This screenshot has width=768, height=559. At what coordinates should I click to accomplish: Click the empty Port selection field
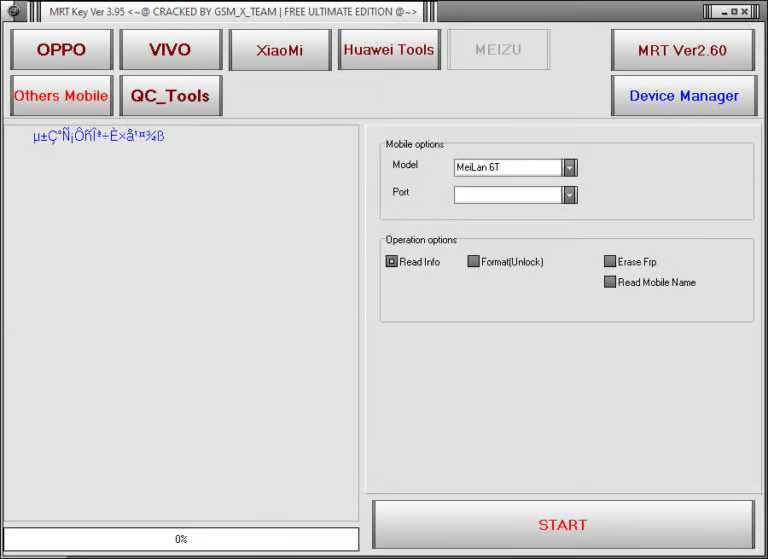pos(508,195)
